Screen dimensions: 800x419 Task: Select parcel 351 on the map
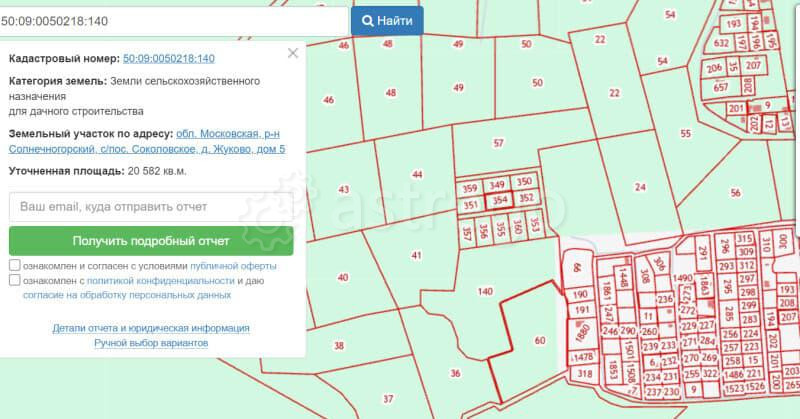pos(470,205)
